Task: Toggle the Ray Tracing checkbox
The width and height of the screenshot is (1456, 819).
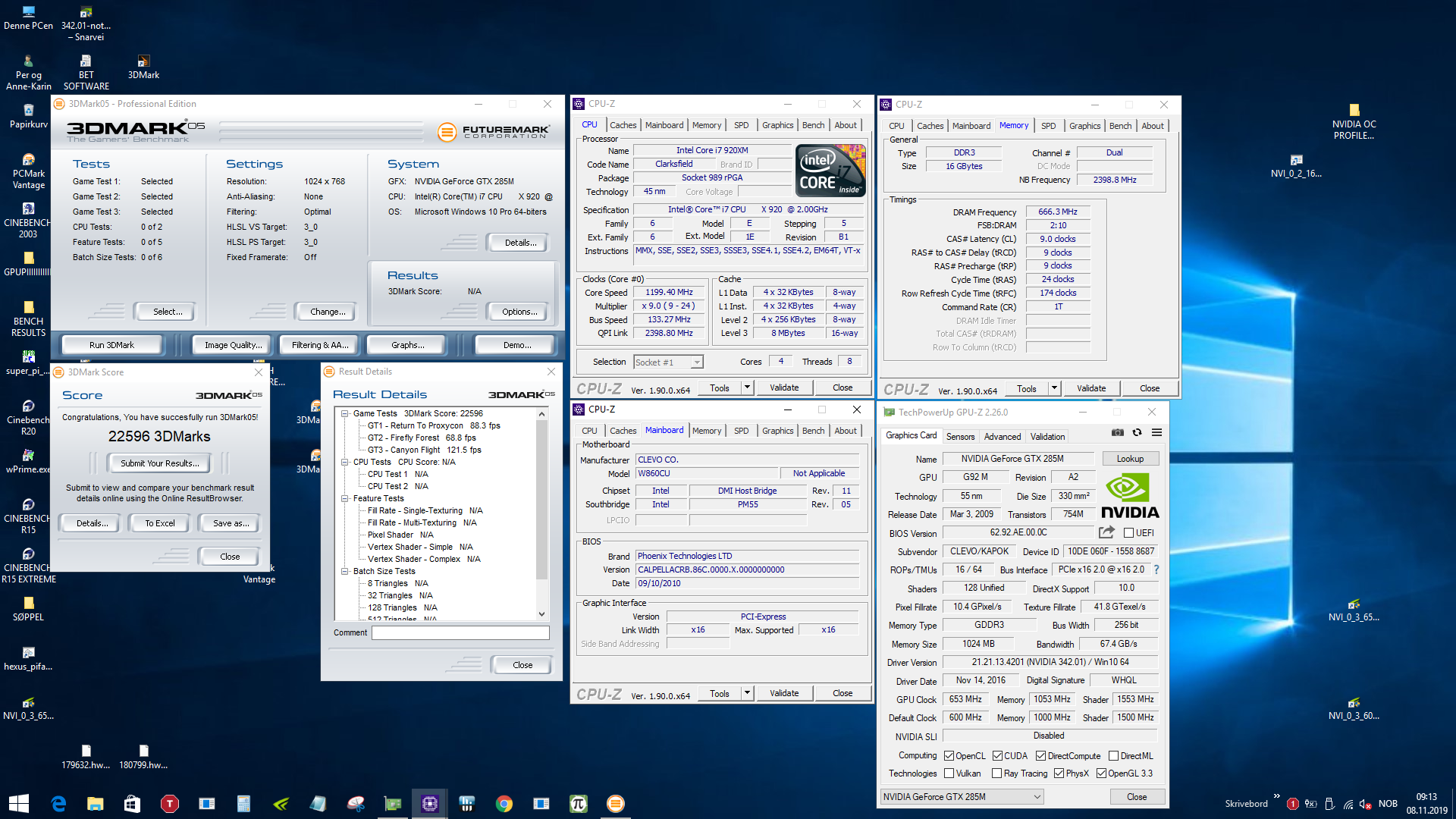Action: (996, 773)
